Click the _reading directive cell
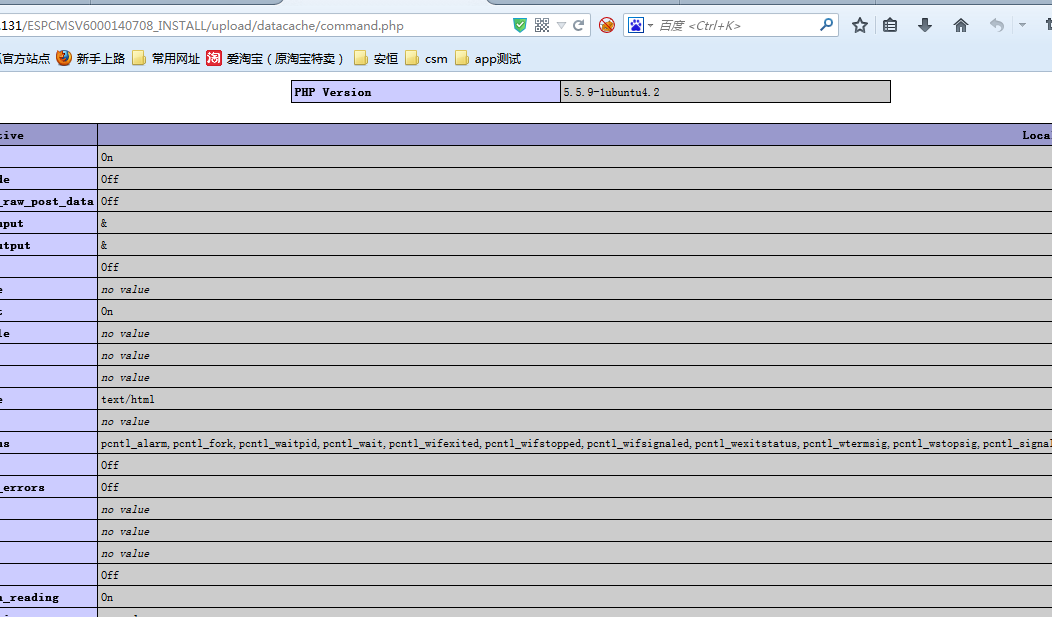Viewport: 1052px width, 617px height. [x=48, y=598]
